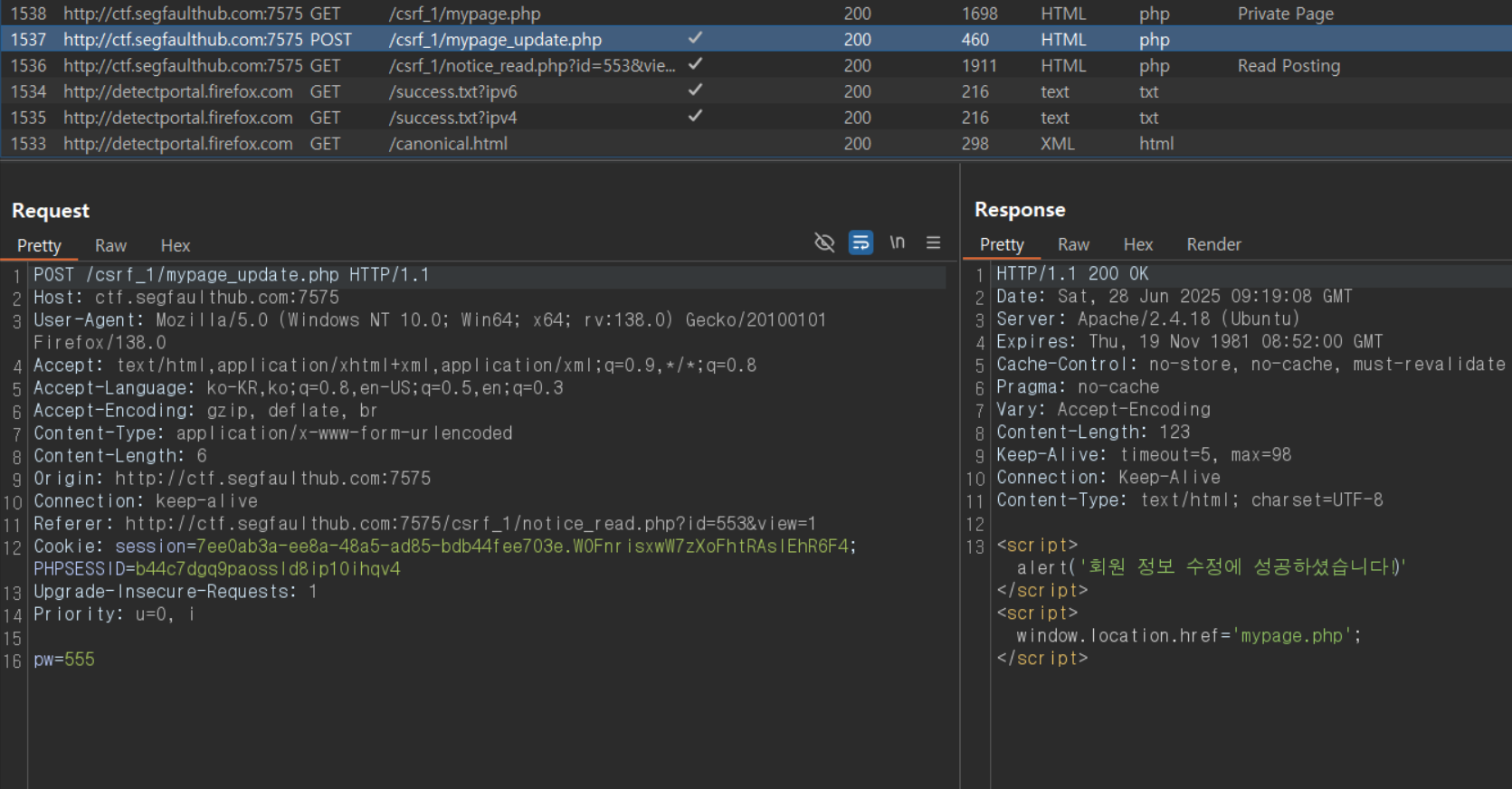Click the Priority header line
1512x789 pixels.
point(114,614)
